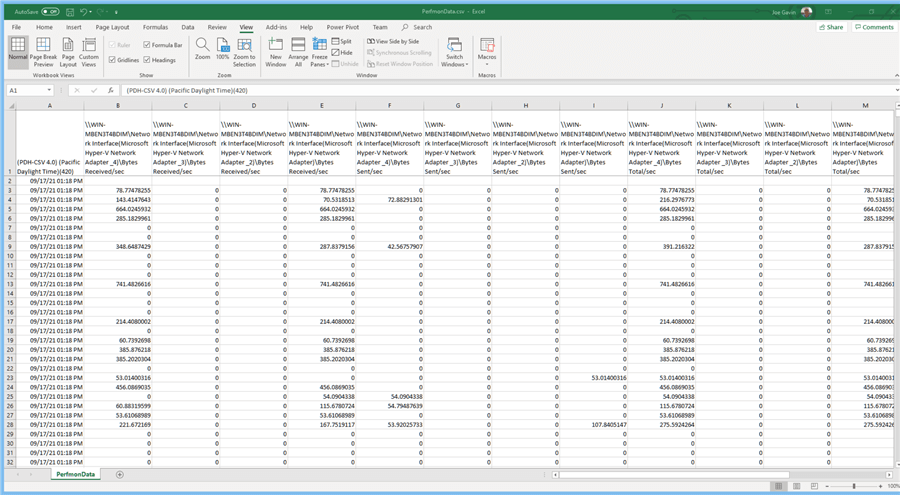Image resolution: width=900 pixels, height=495 pixels.
Task: Open Custom Views dialog
Action: point(89,51)
